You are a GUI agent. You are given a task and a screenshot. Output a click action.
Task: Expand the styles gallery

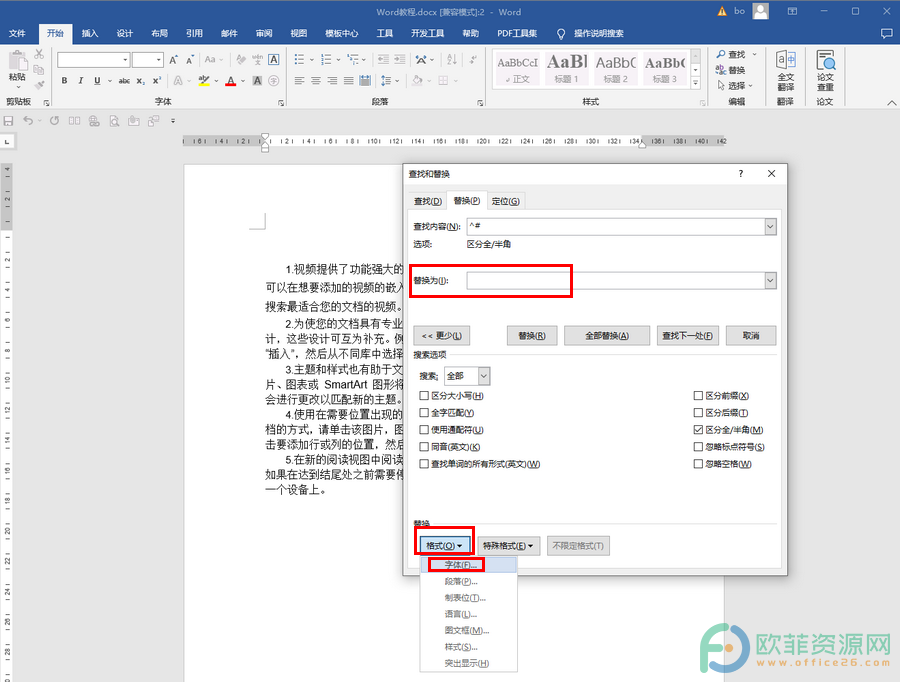click(696, 83)
